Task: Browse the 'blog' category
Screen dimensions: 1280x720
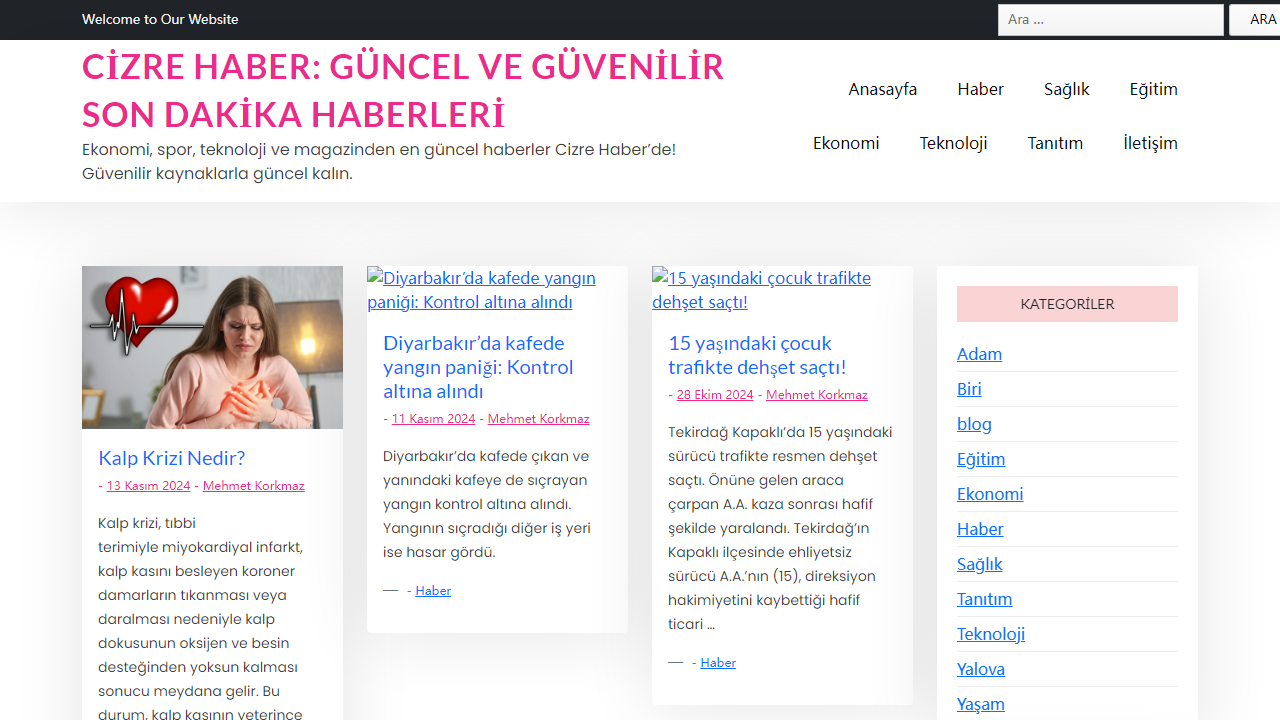Action: (974, 424)
